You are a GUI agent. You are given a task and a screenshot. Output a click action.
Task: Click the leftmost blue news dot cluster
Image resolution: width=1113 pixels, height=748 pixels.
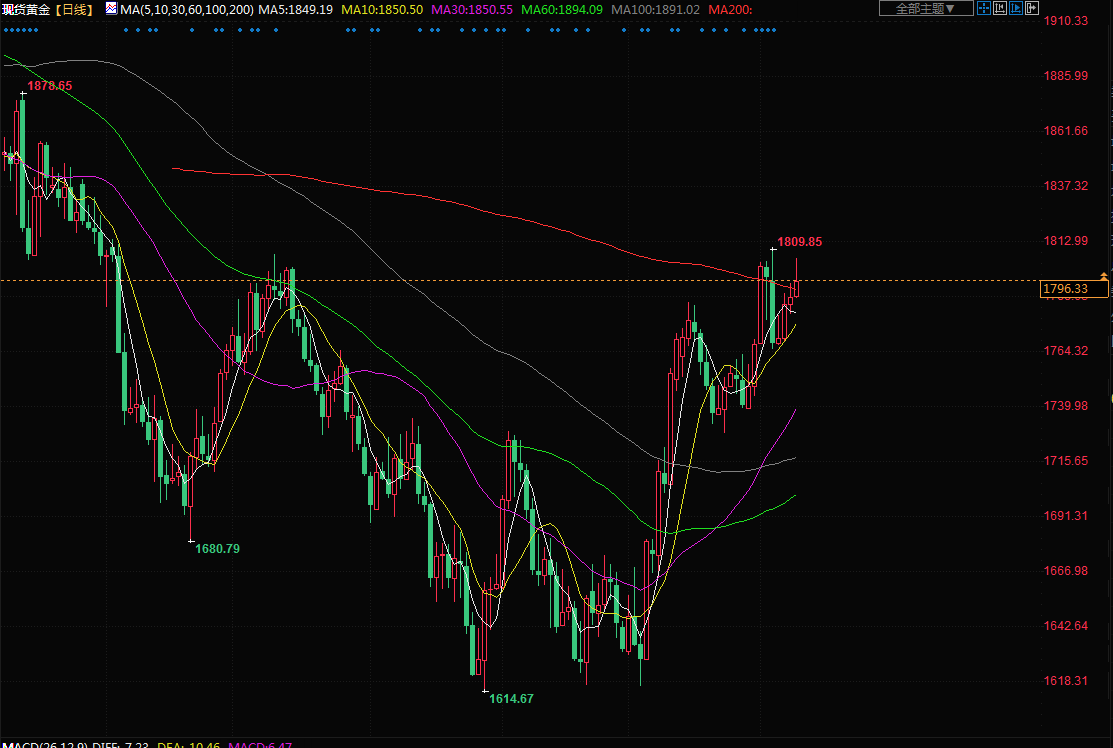[x=21, y=30]
